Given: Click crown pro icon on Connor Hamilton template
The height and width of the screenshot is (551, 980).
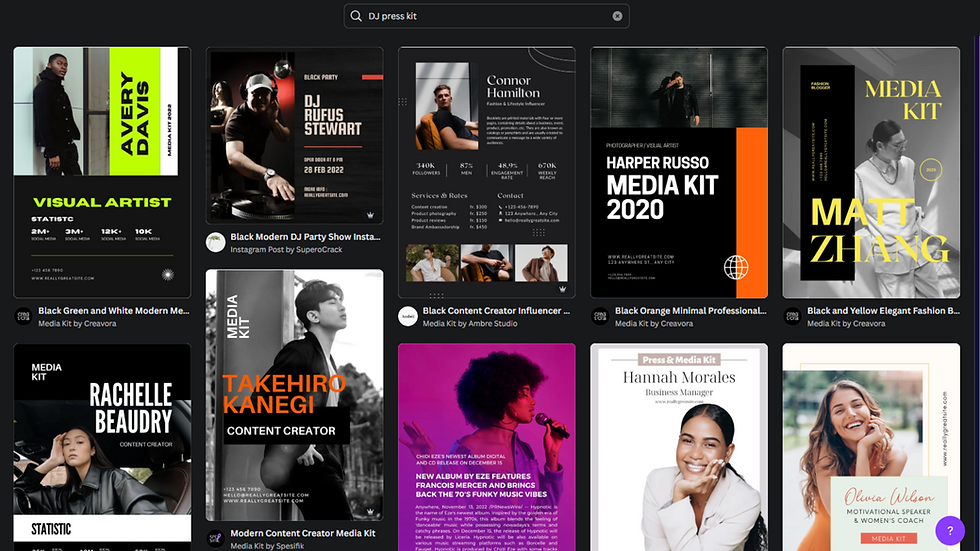Looking at the screenshot, I should coord(562,289).
